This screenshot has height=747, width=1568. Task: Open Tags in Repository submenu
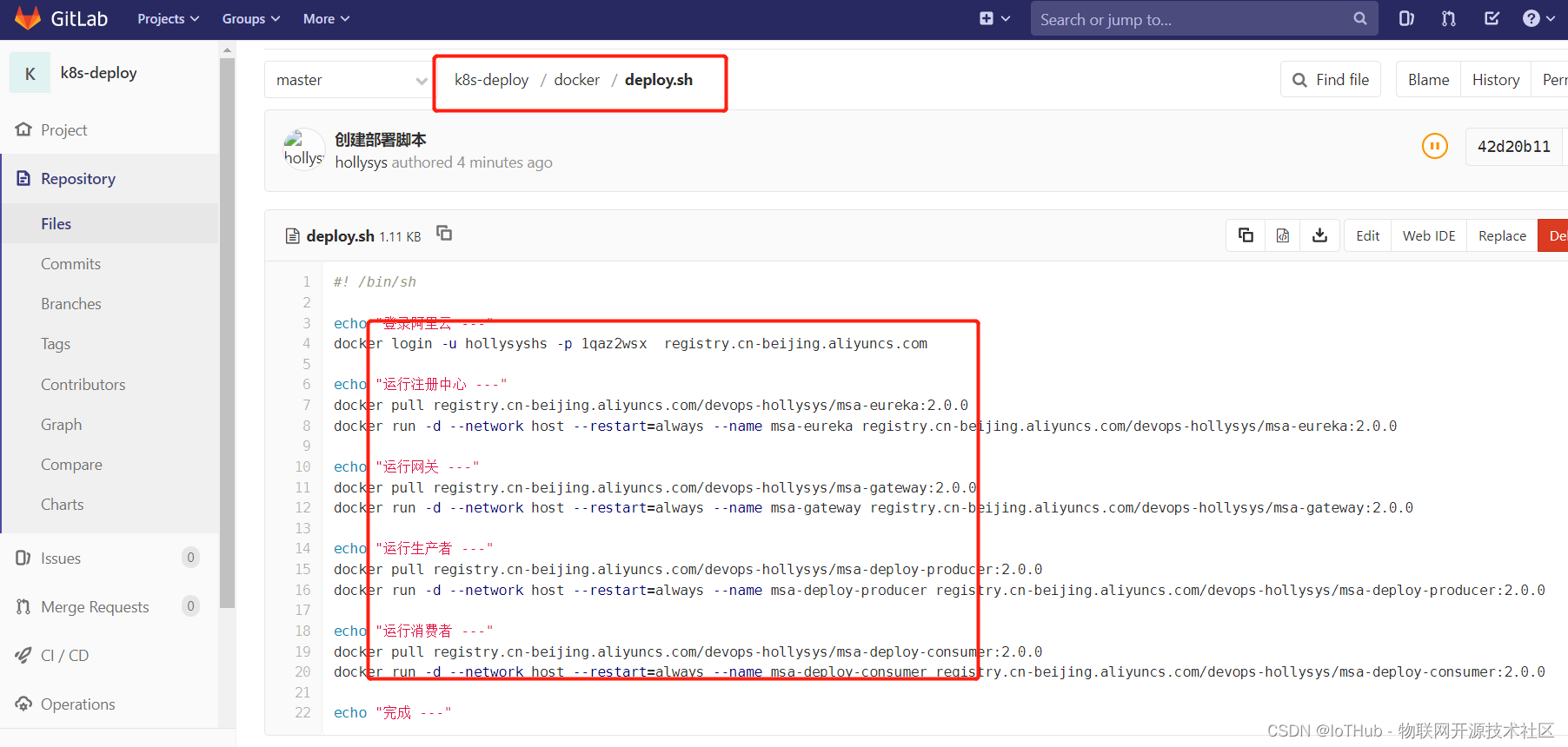tap(56, 344)
